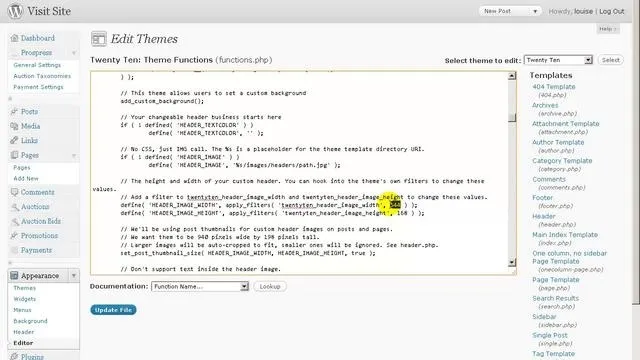Click the Log Out link
This screenshot has height=360, width=640.
tap(611, 11)
